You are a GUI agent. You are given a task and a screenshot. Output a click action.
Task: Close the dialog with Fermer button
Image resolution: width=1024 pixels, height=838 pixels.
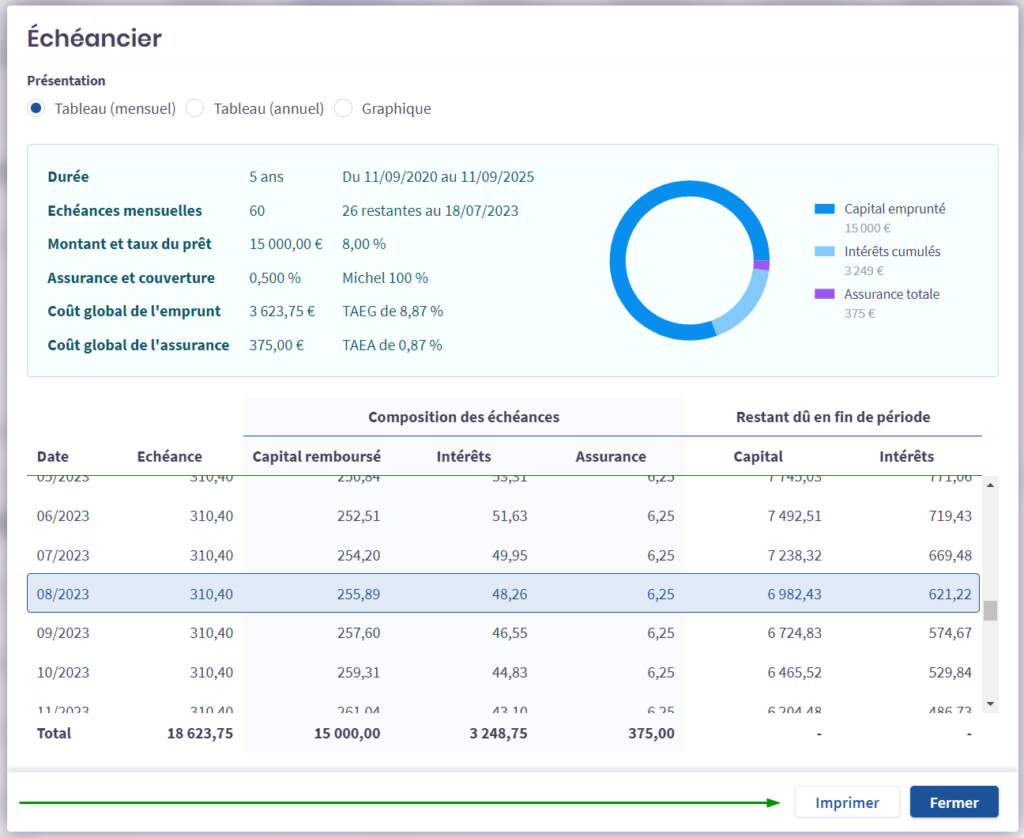pos(954,802)
